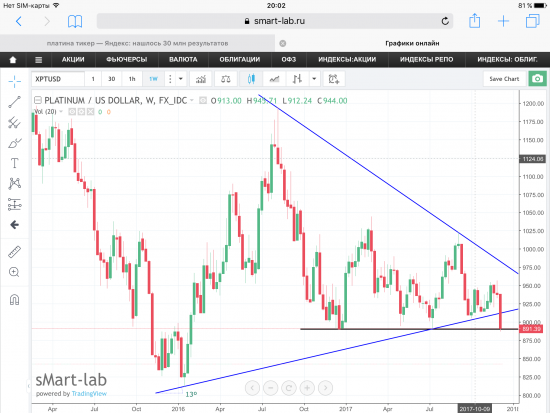Switch to bars chart style

tap(297, 79)
